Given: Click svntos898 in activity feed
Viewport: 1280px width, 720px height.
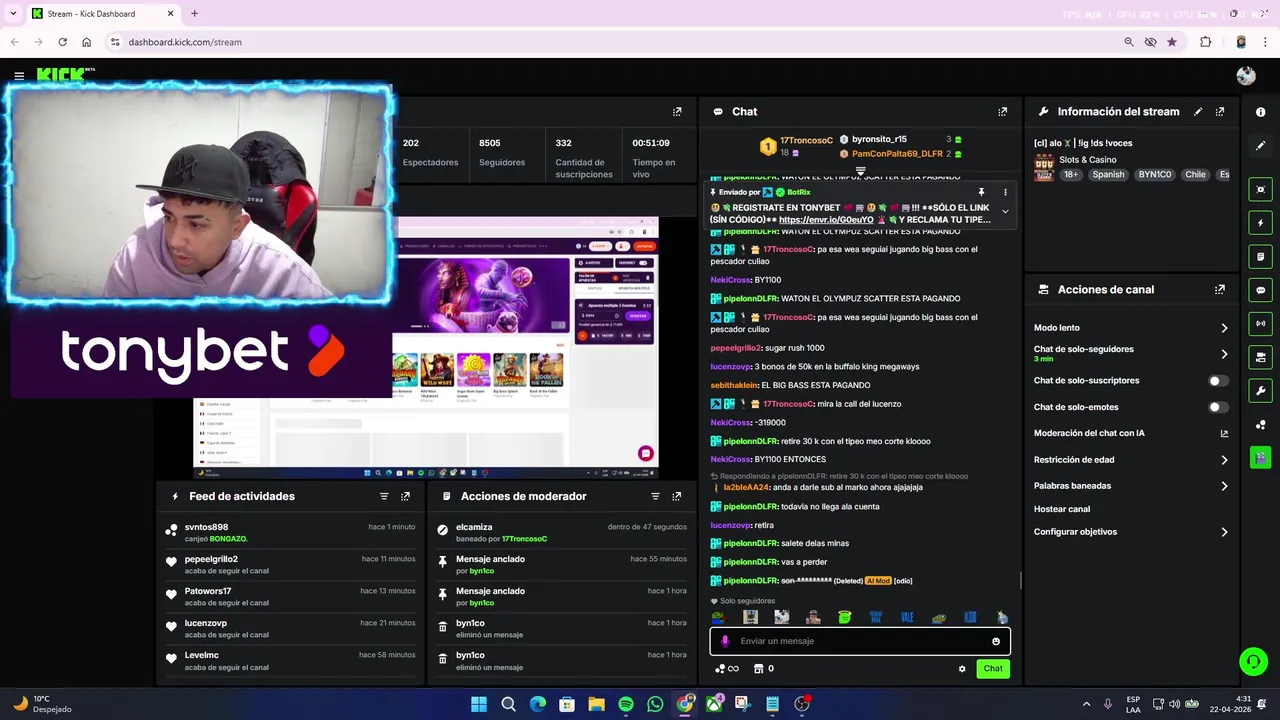Looking at the screenshot, I should [x=206, y=527].
